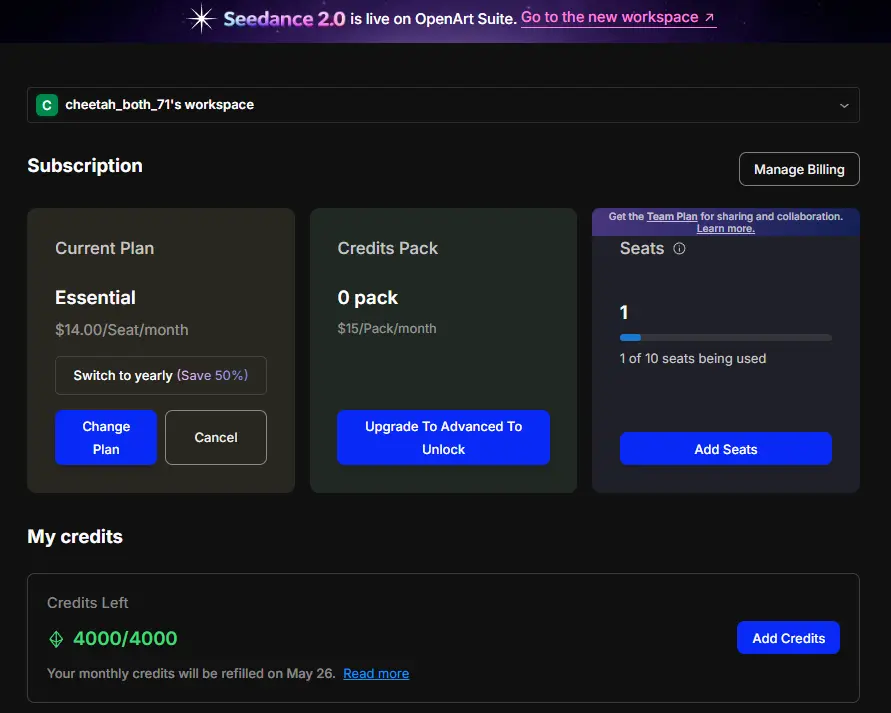Viewport: 891px width, 713px height.
Task: Click the Add Seats button
Action: point(726,449)
